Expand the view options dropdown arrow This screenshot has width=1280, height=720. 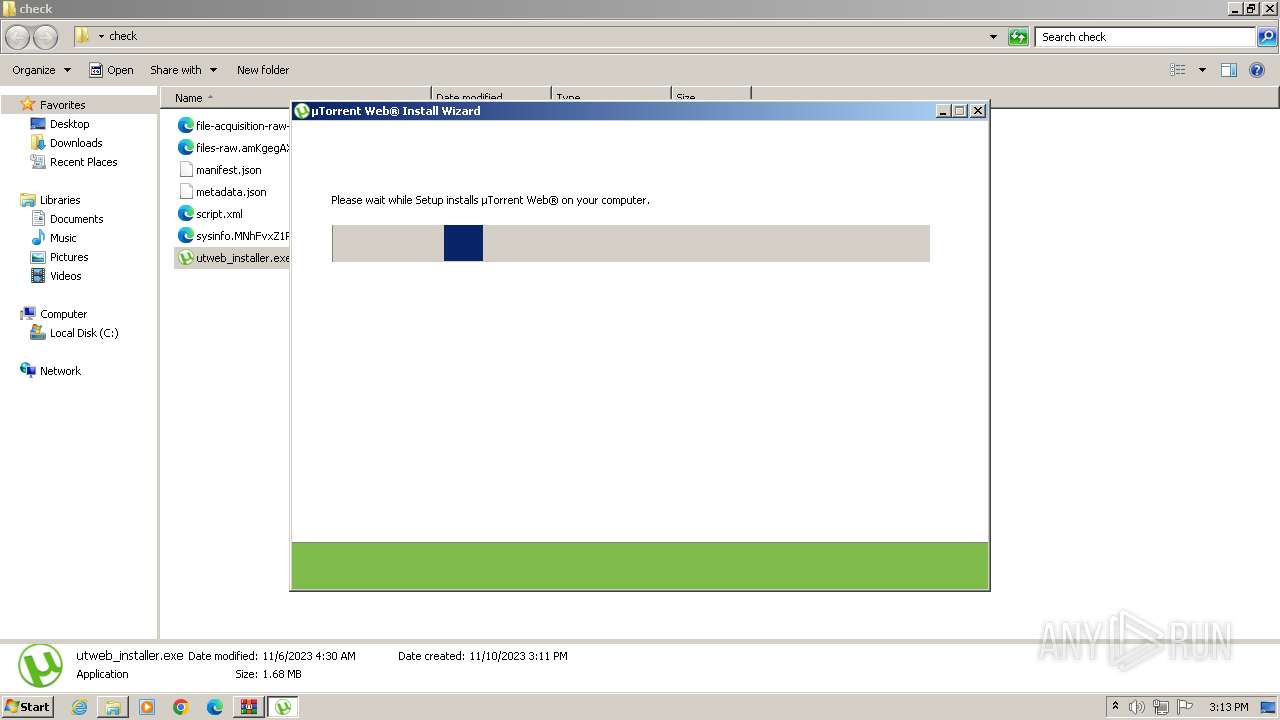1202,70
